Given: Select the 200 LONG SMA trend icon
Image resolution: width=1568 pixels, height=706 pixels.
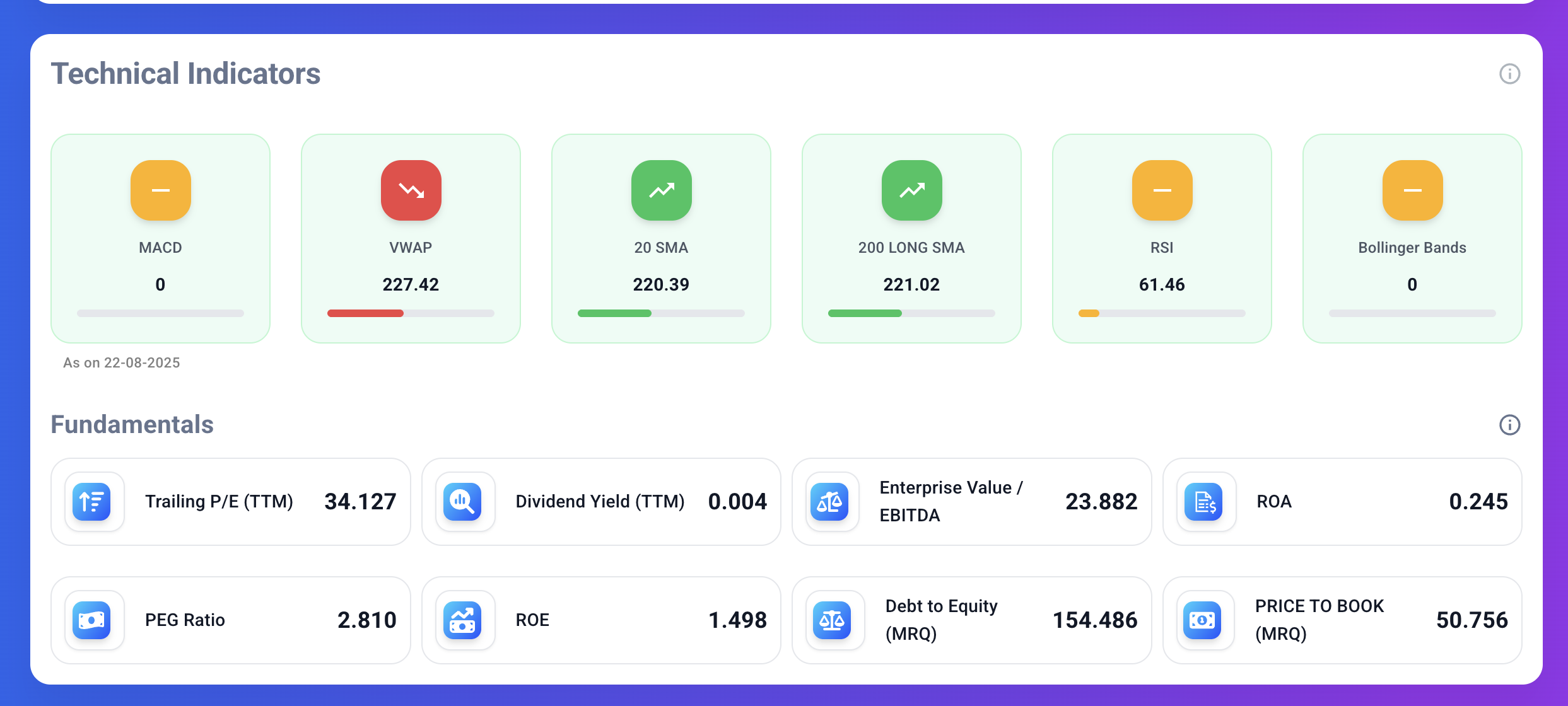Looking at the screenshot, I should click(911, 190).
